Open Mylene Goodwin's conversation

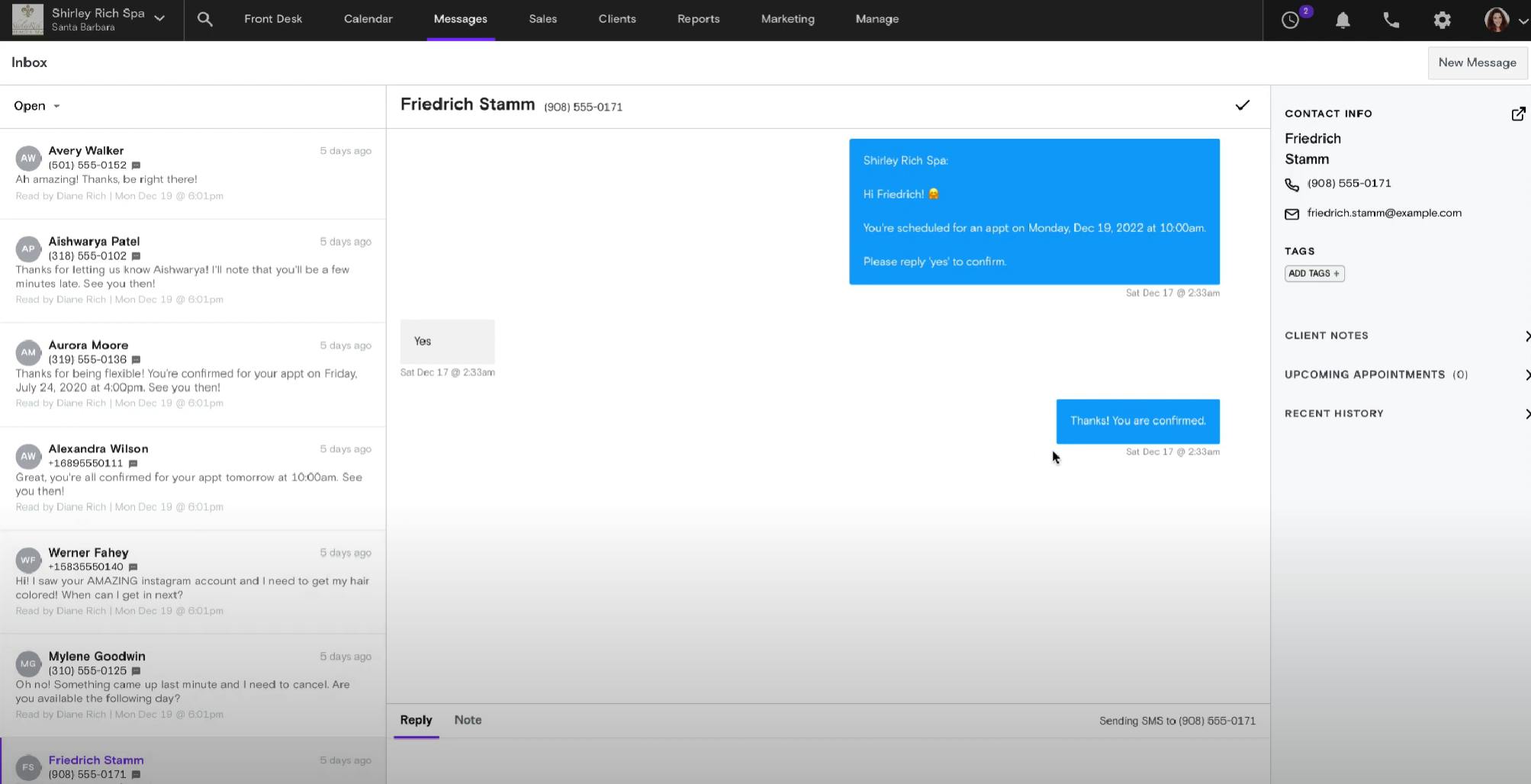193,686
